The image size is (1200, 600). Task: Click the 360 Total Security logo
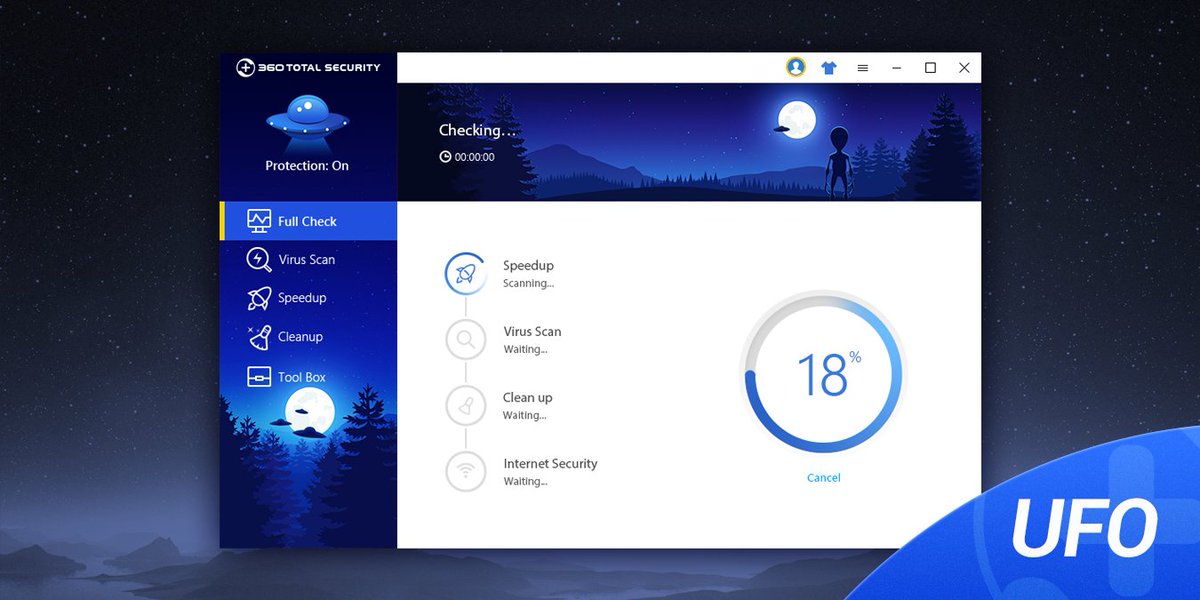(x=308, y=68)
